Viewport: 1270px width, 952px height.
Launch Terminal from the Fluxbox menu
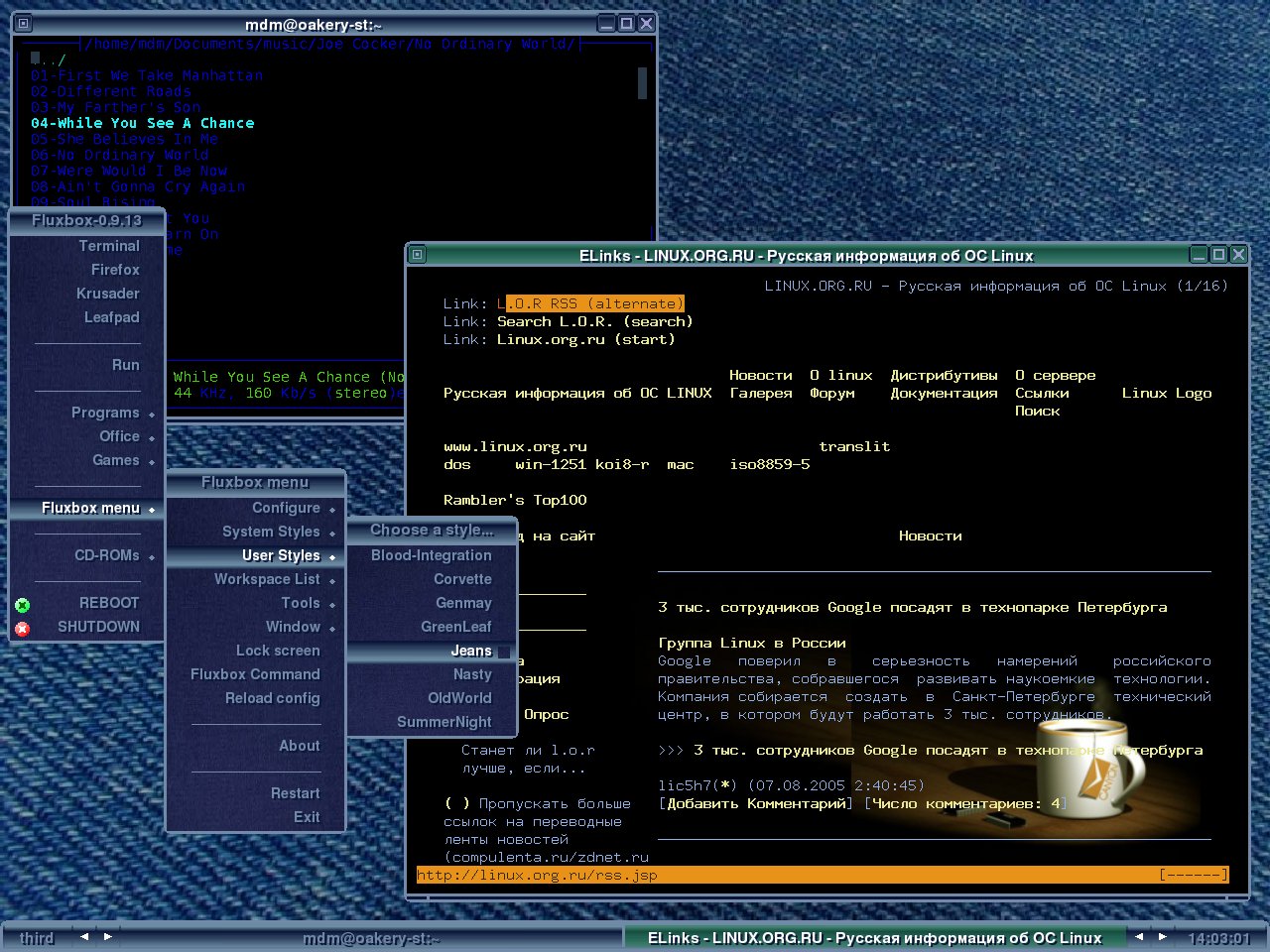(x=87, y=246)
